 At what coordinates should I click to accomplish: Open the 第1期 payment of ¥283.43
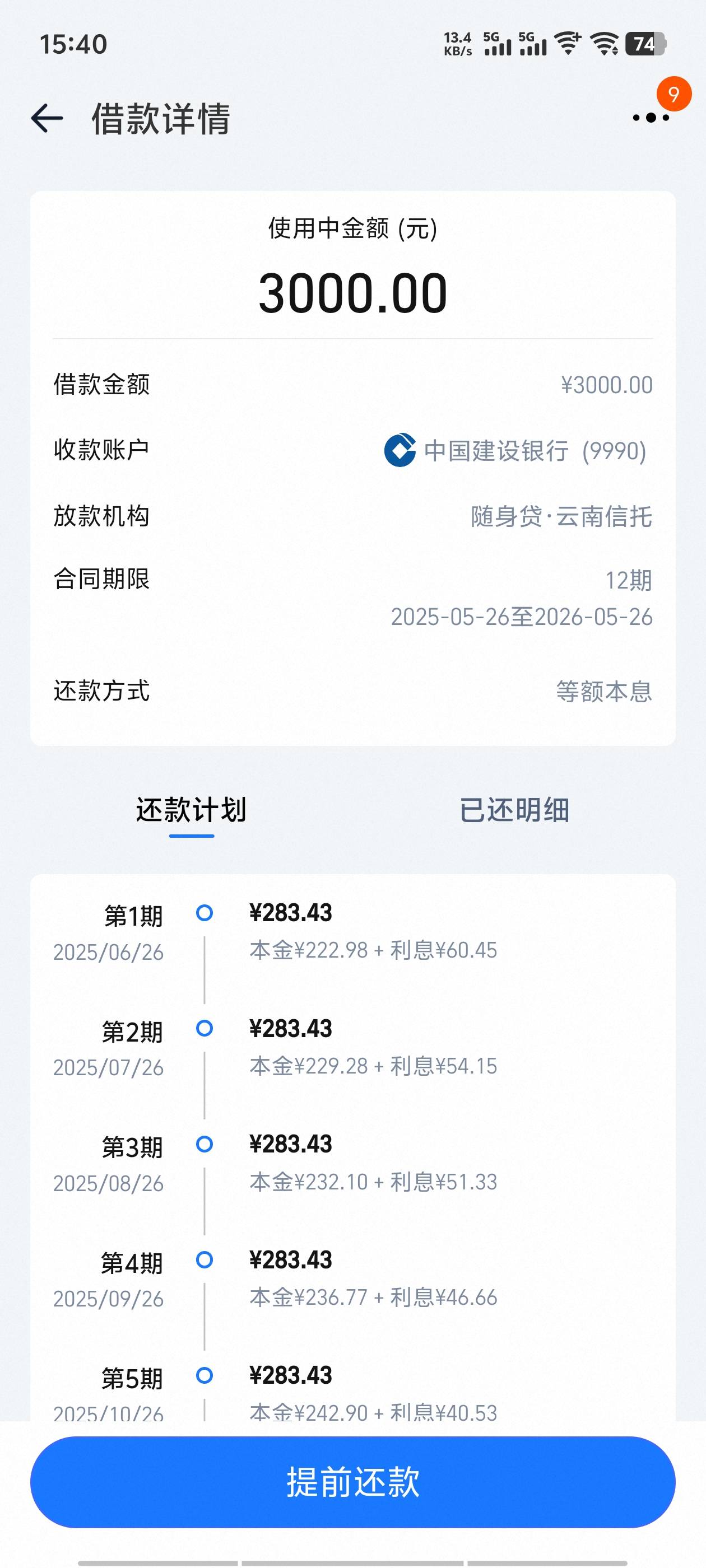coord(291,913)
